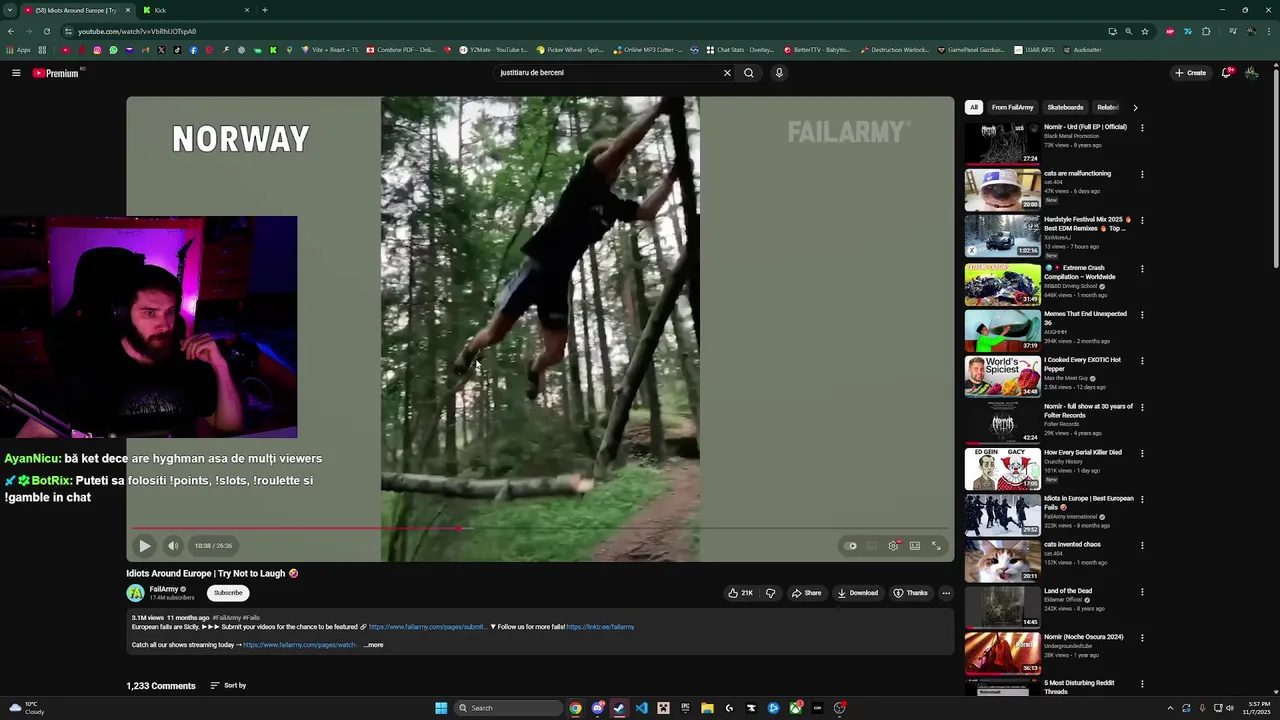
Task: Open the YouTube guide hamburger menu
Action: coord(16,73)
